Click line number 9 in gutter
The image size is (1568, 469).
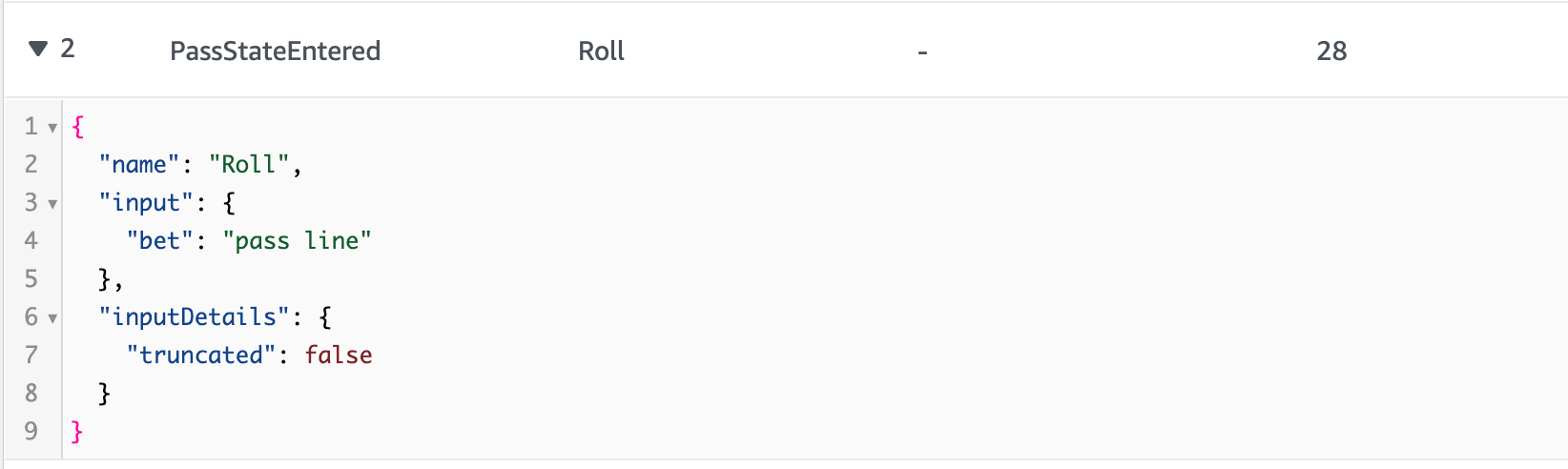tap(31, 432)
